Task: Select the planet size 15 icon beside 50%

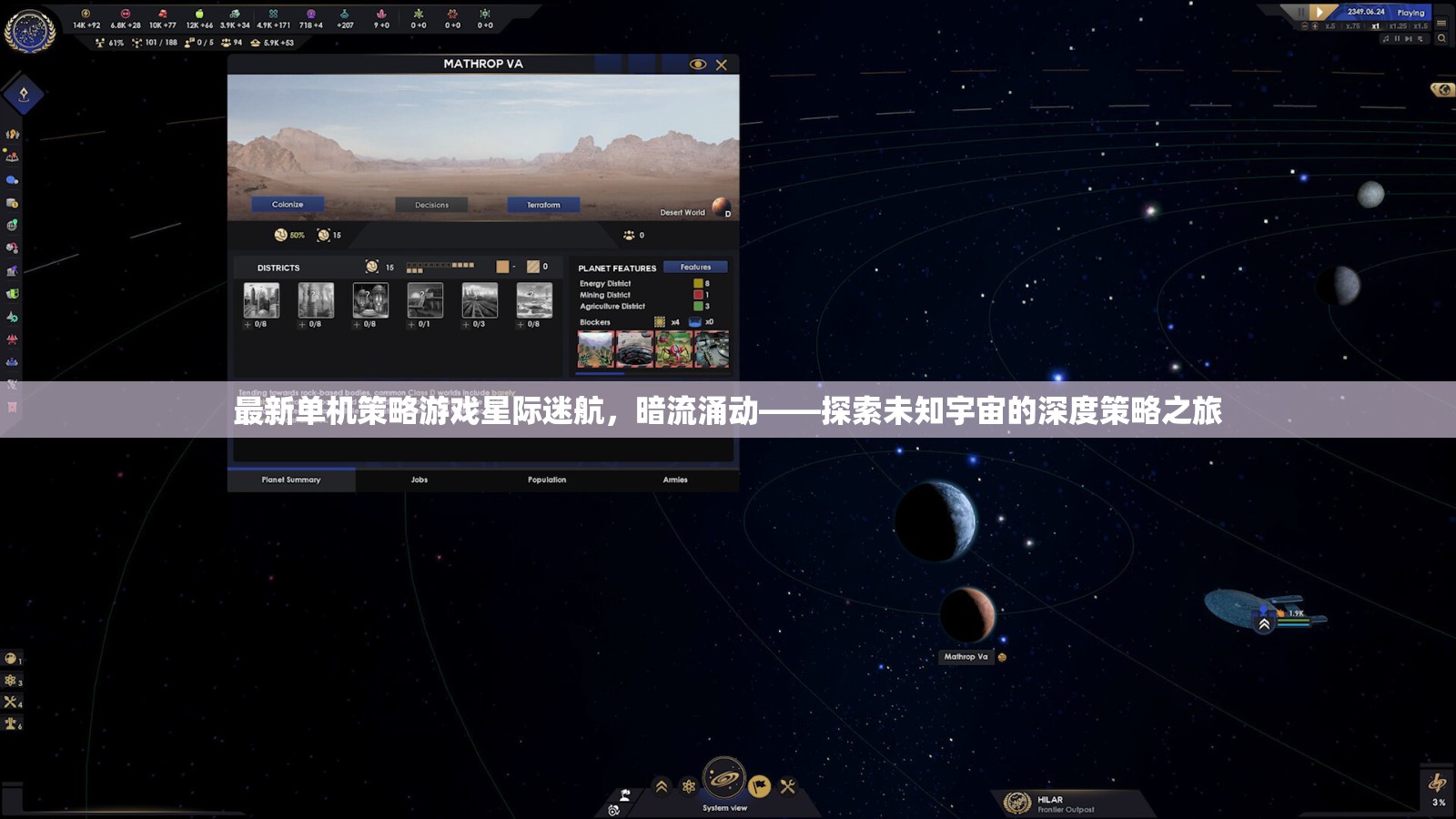Action: tap(323, 235)
